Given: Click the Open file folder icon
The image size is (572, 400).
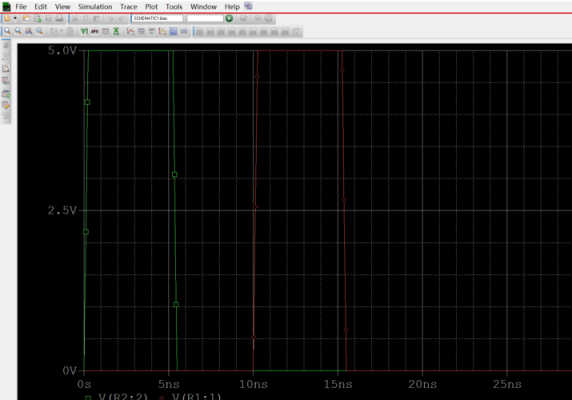Looking at the screenshot, I should click(x=26, y=18).
